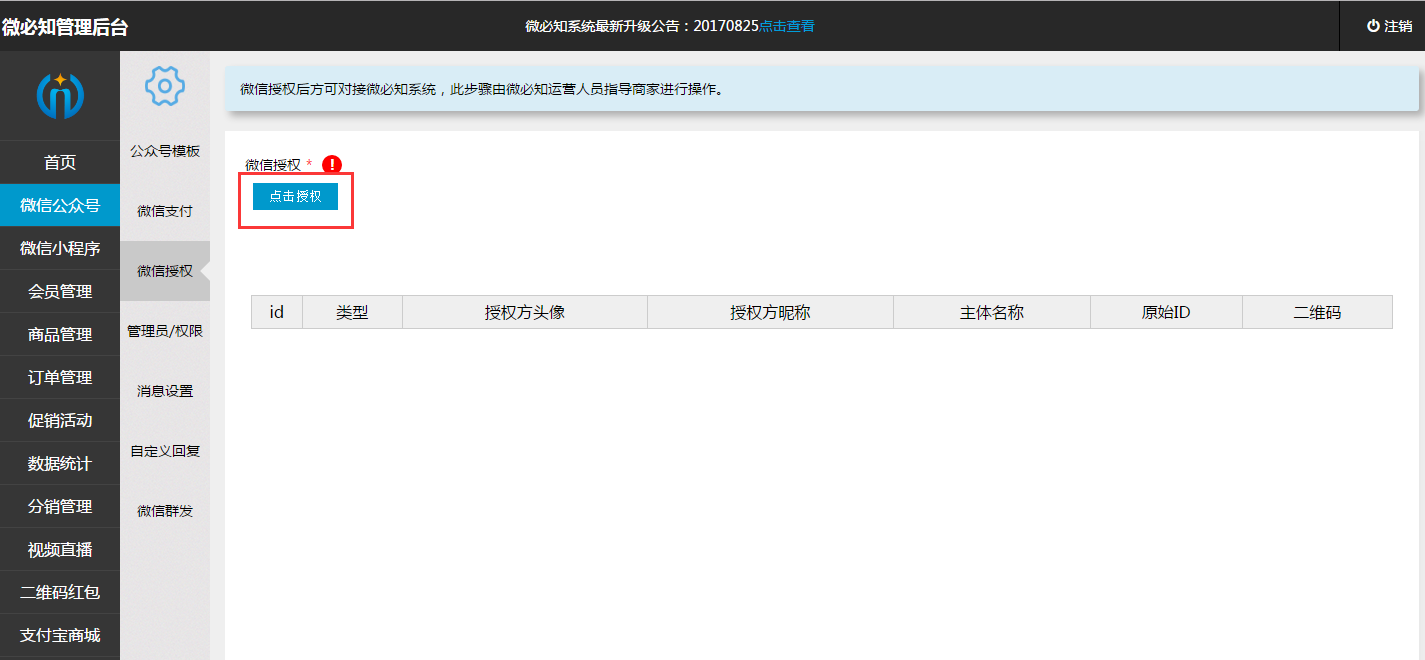Click the 类型 column header
The width and height of the screenshot is (1425, 660).
tap(352, 312)
